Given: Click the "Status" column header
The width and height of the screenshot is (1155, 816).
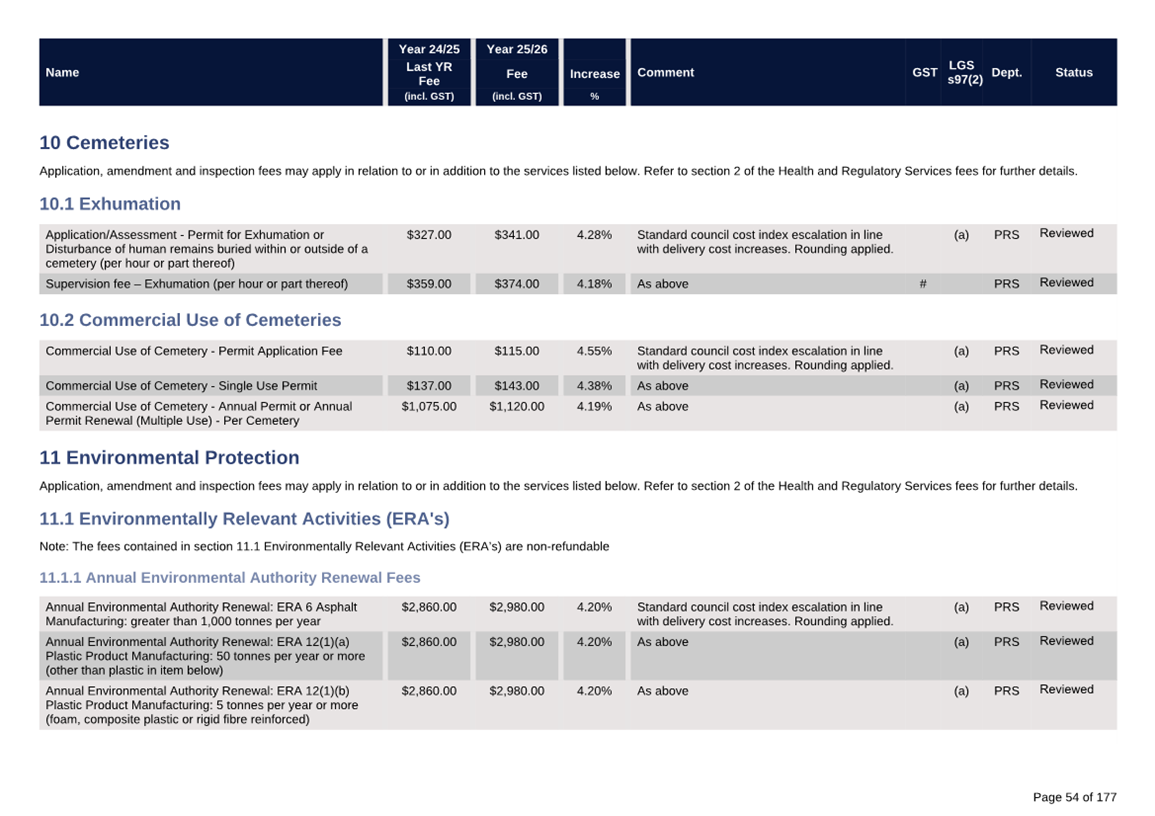Looking at the screenshot, I should point(1073,72).
